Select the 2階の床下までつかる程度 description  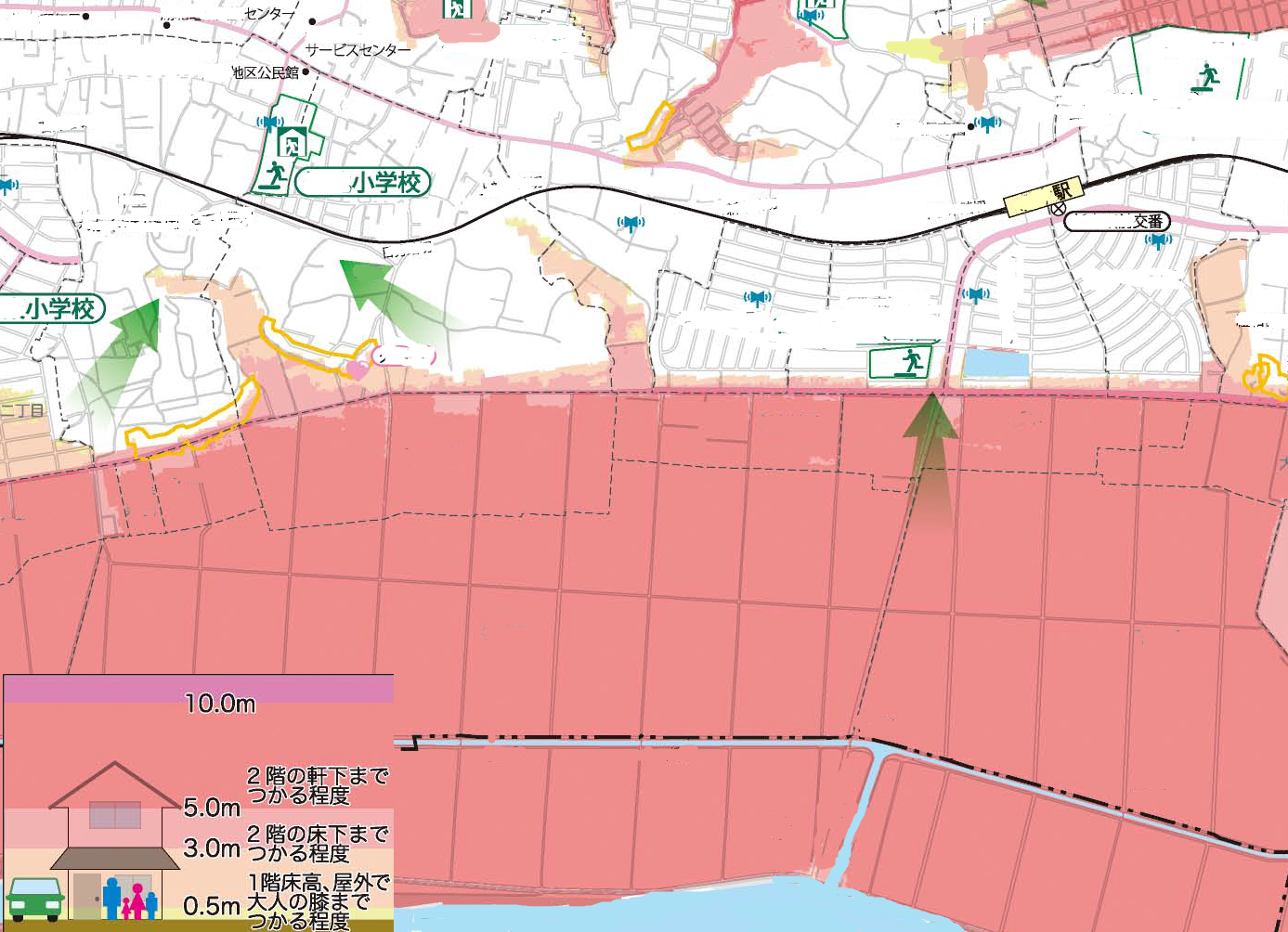tap(317, 843)
